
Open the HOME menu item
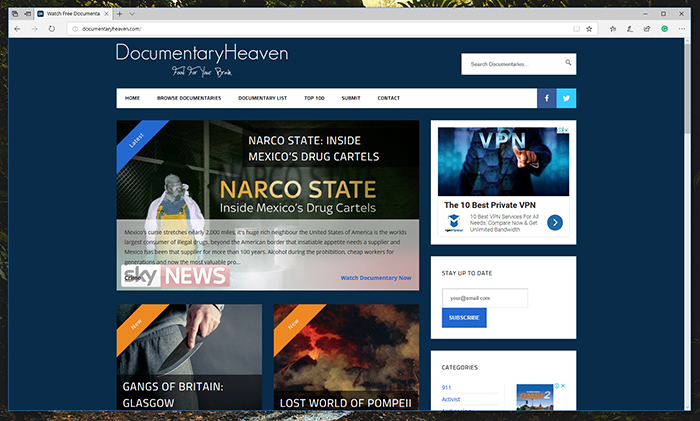[x=132, y=98]
